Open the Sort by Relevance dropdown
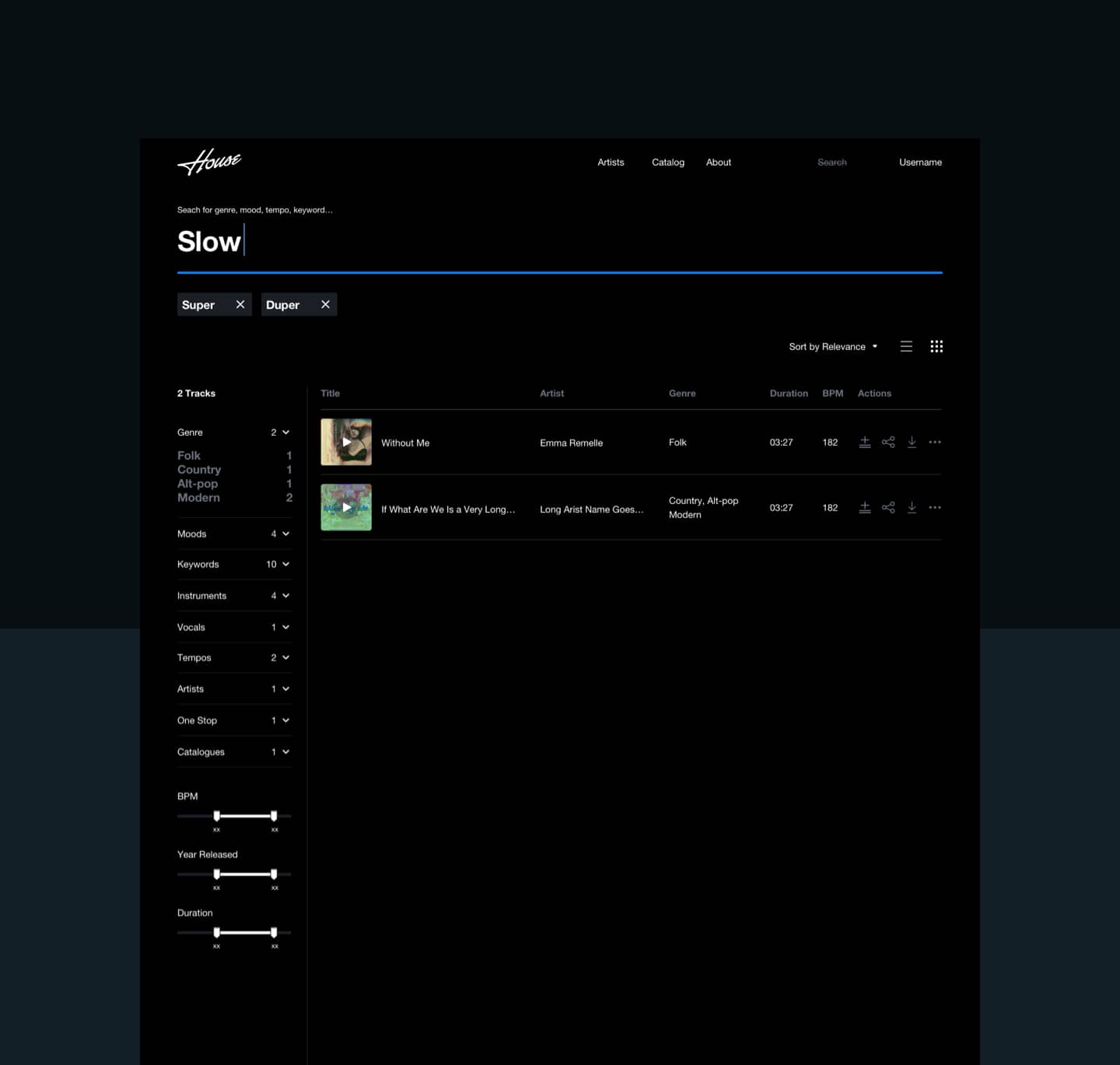Viewport: 1120px width, 1065px height. pos(832,346)
